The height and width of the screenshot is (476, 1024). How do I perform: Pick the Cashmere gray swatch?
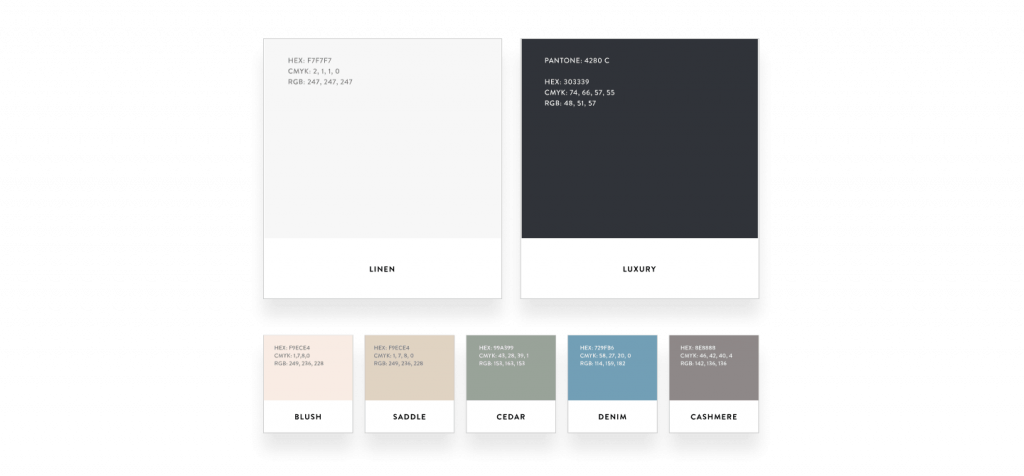714,368
